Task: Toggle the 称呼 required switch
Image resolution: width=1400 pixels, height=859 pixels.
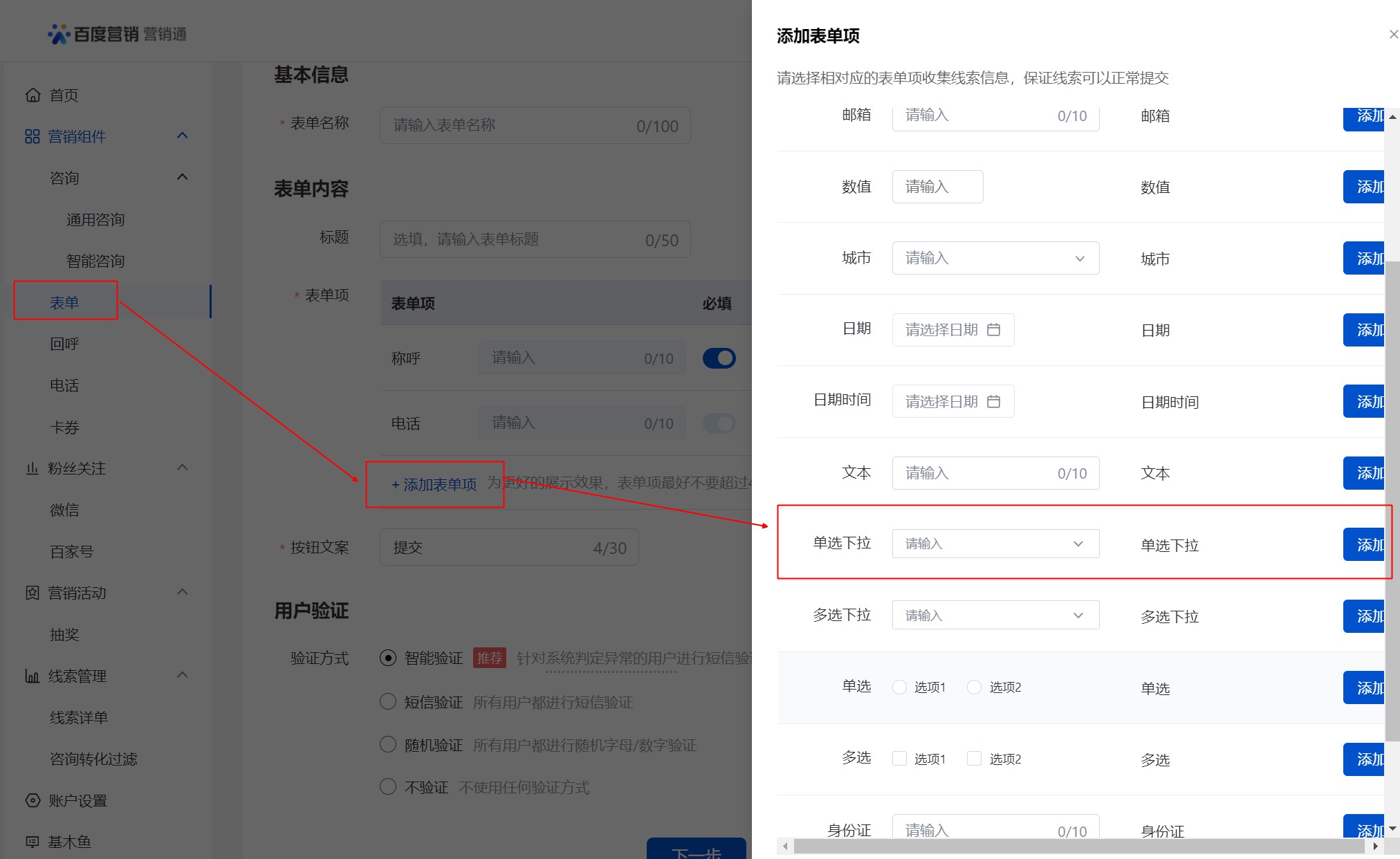Action: (x=719, y=358)
